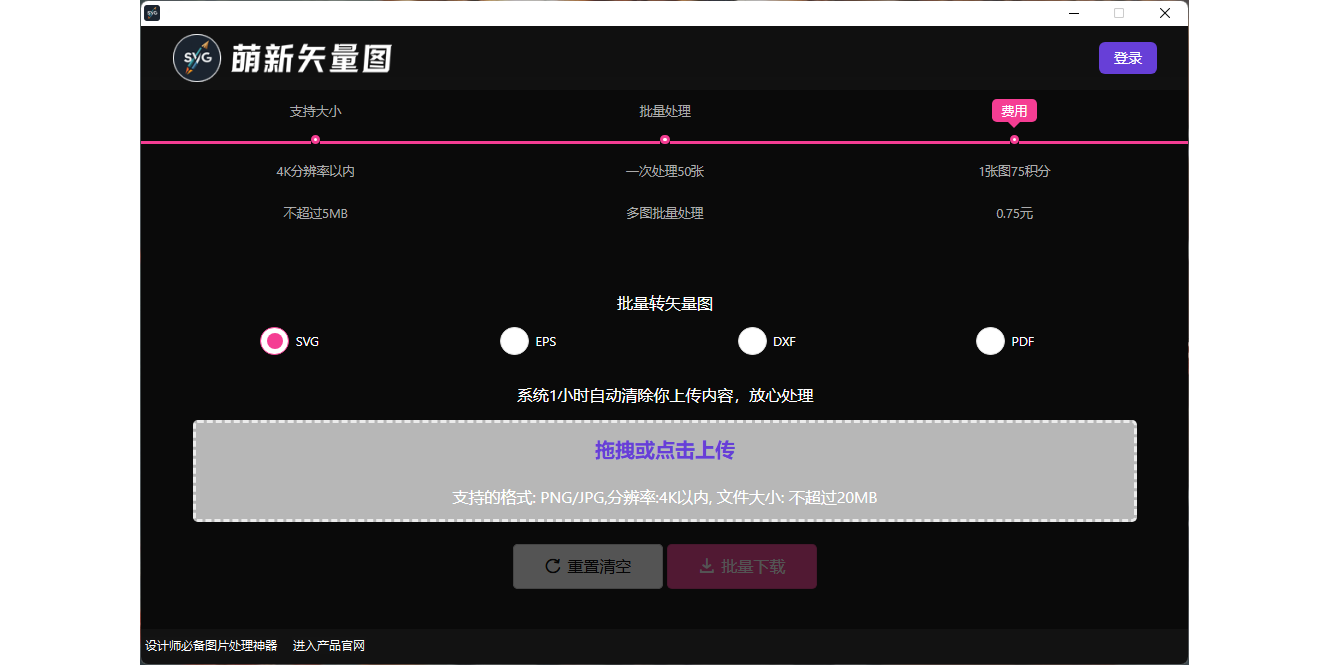Click the app icon in the title bar
This screenshot has width=1330, height=665.
click(151, 12)
